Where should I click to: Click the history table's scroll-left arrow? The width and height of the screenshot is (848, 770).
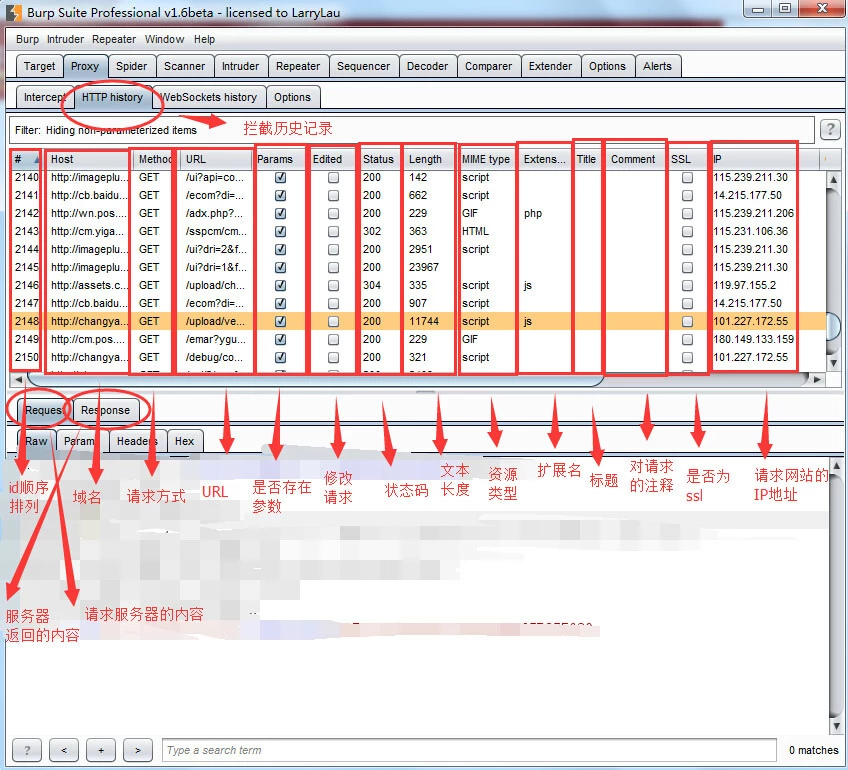click(x=17, y=379)
